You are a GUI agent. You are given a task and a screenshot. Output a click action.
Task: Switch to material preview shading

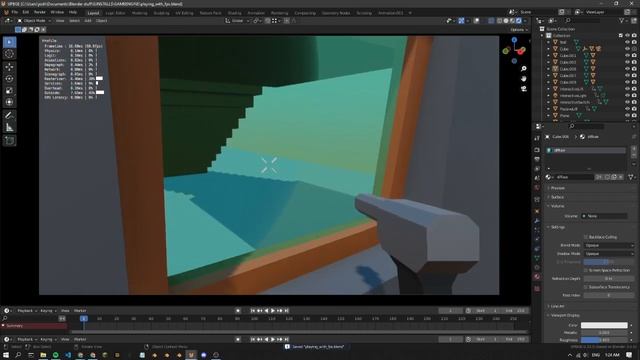pos(512,20)
